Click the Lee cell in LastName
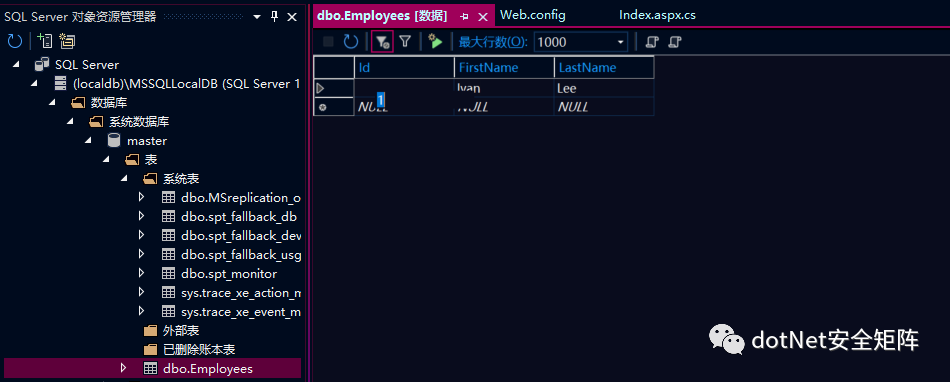 pyautogui.click(x=604, y=88)
